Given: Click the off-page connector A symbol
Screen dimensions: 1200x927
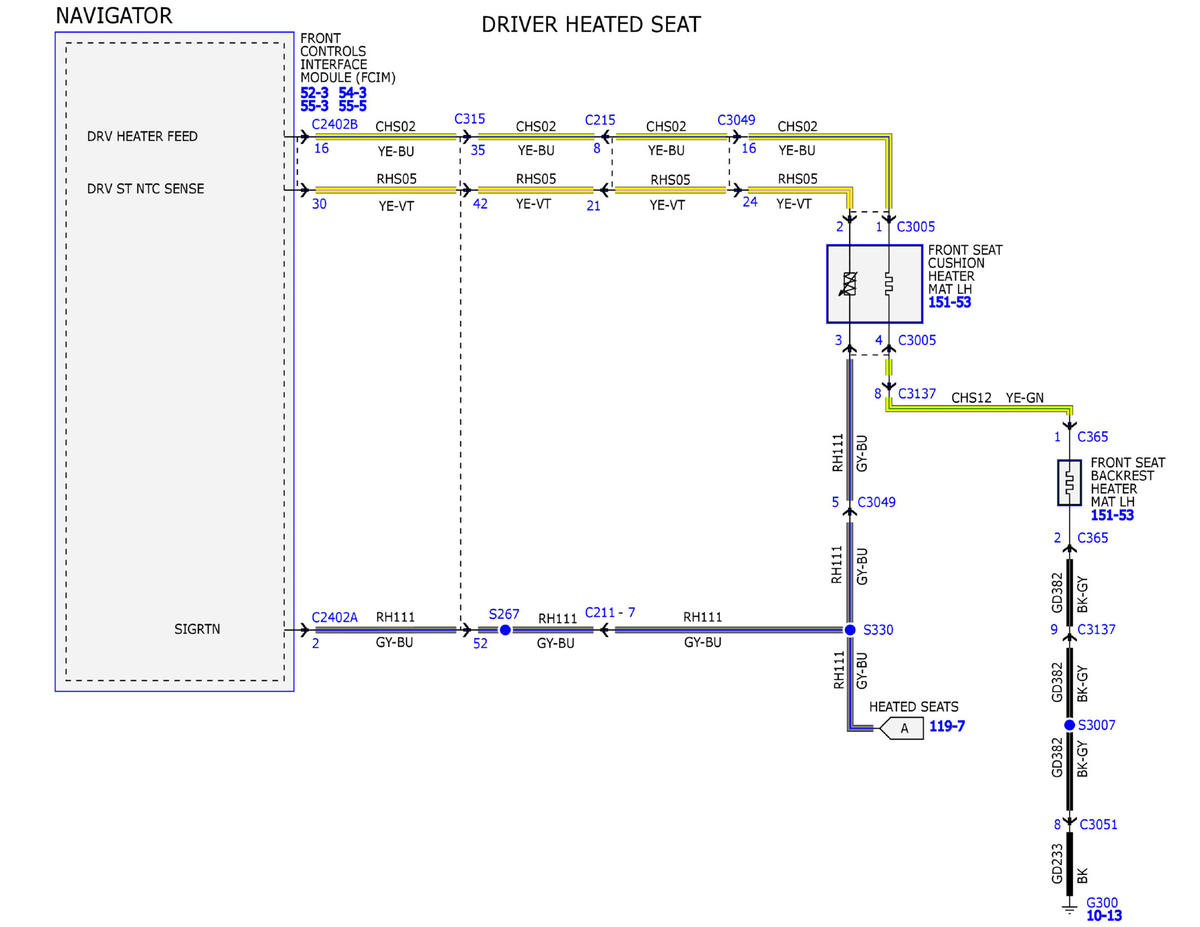Looking at the screenshot, I should click(x=901, y=729).
